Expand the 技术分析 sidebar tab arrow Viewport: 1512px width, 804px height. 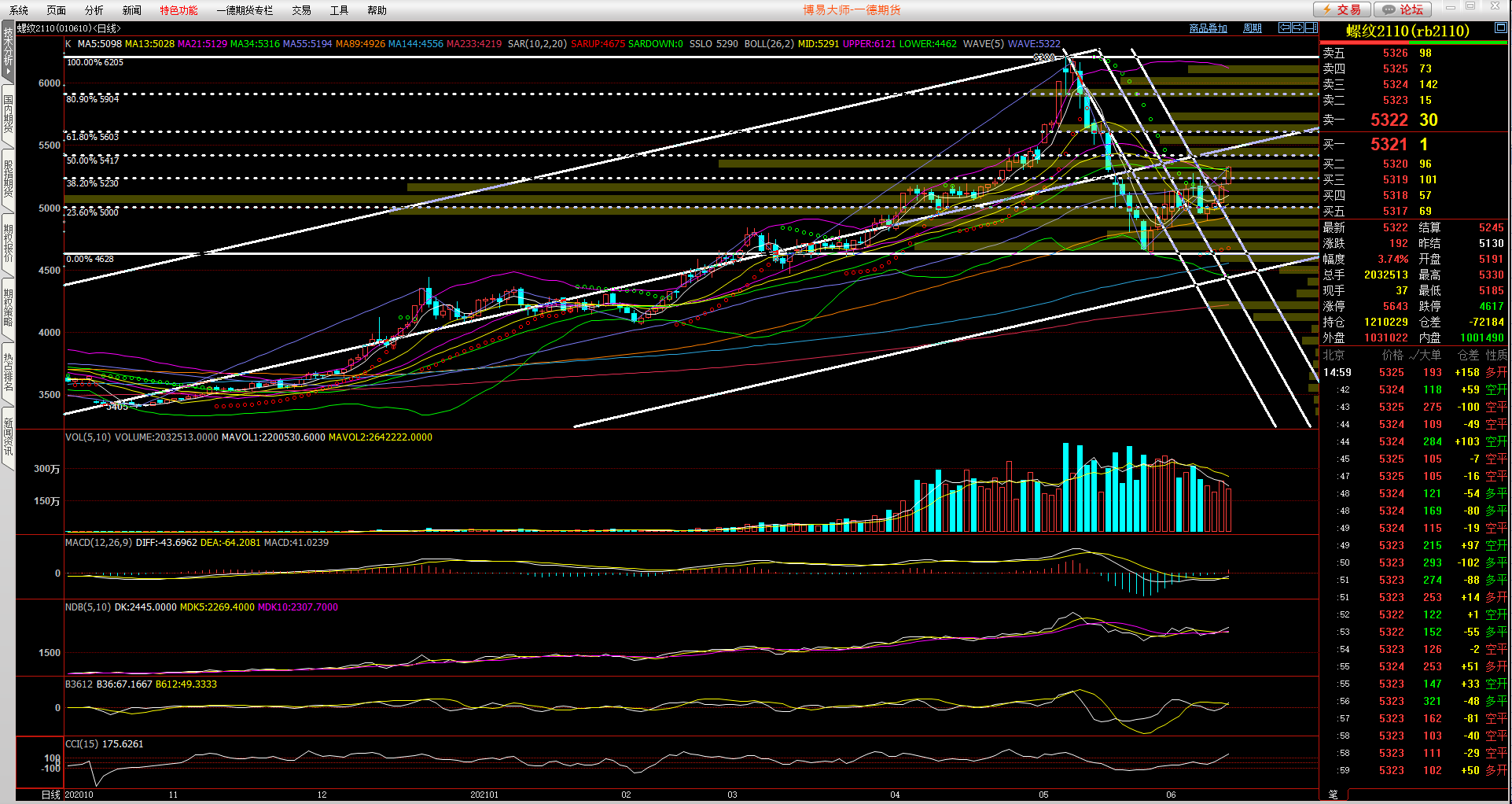pyautogui.click(x=8, y=72)
